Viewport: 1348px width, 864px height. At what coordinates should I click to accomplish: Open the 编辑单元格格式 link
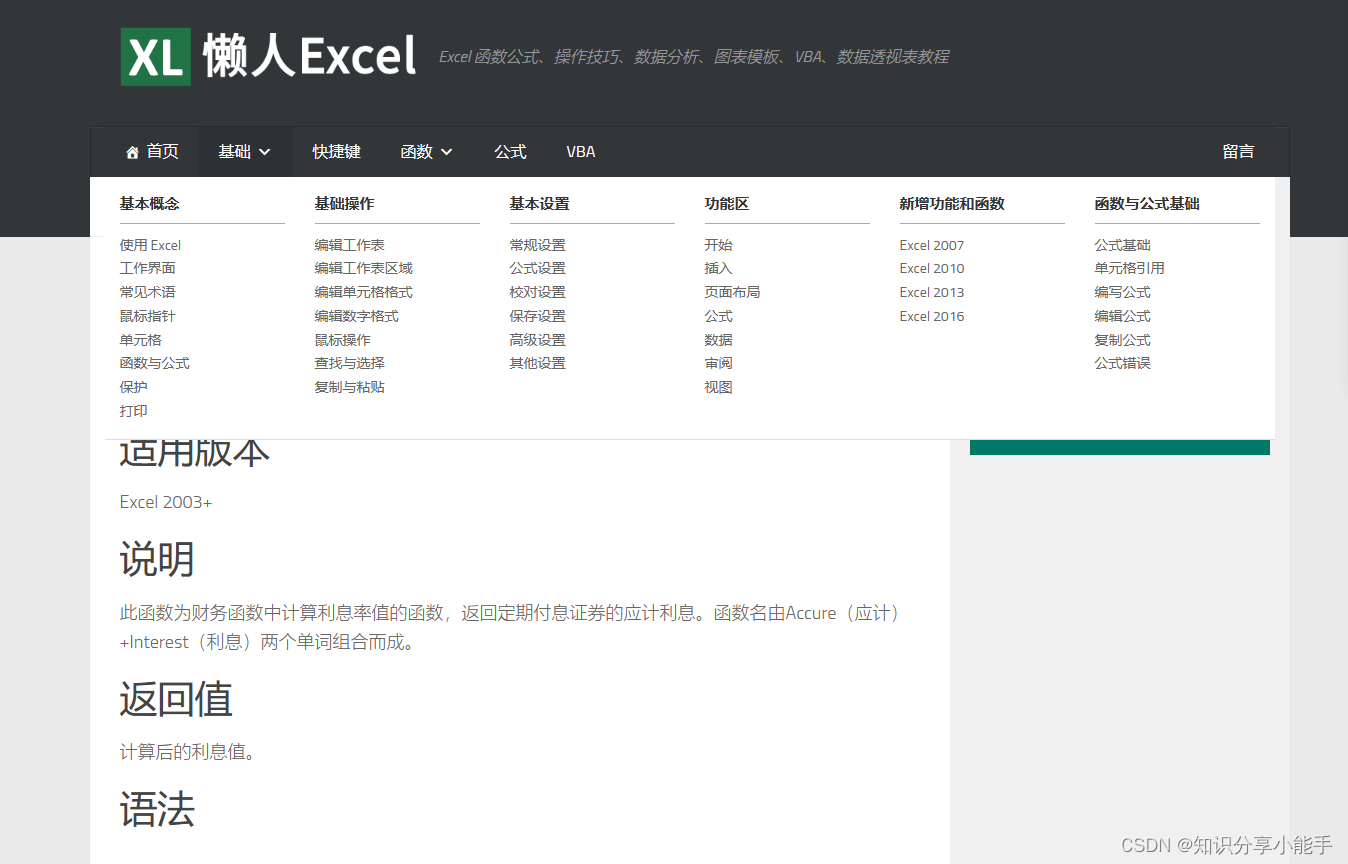[x=364, y=292]
